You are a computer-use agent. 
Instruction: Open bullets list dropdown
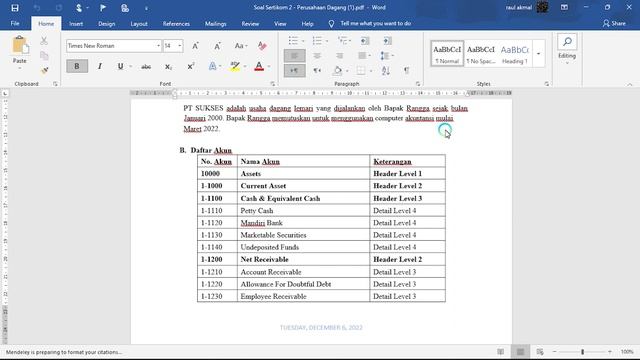point(302,41)
